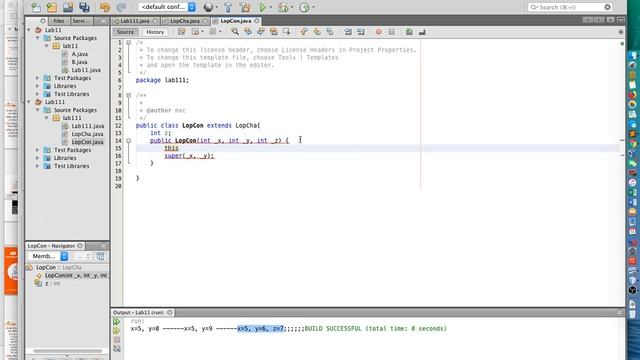Collapse the lab11 package node
Viewport: 640px width, 360px height.
click(x=47, y=46)
